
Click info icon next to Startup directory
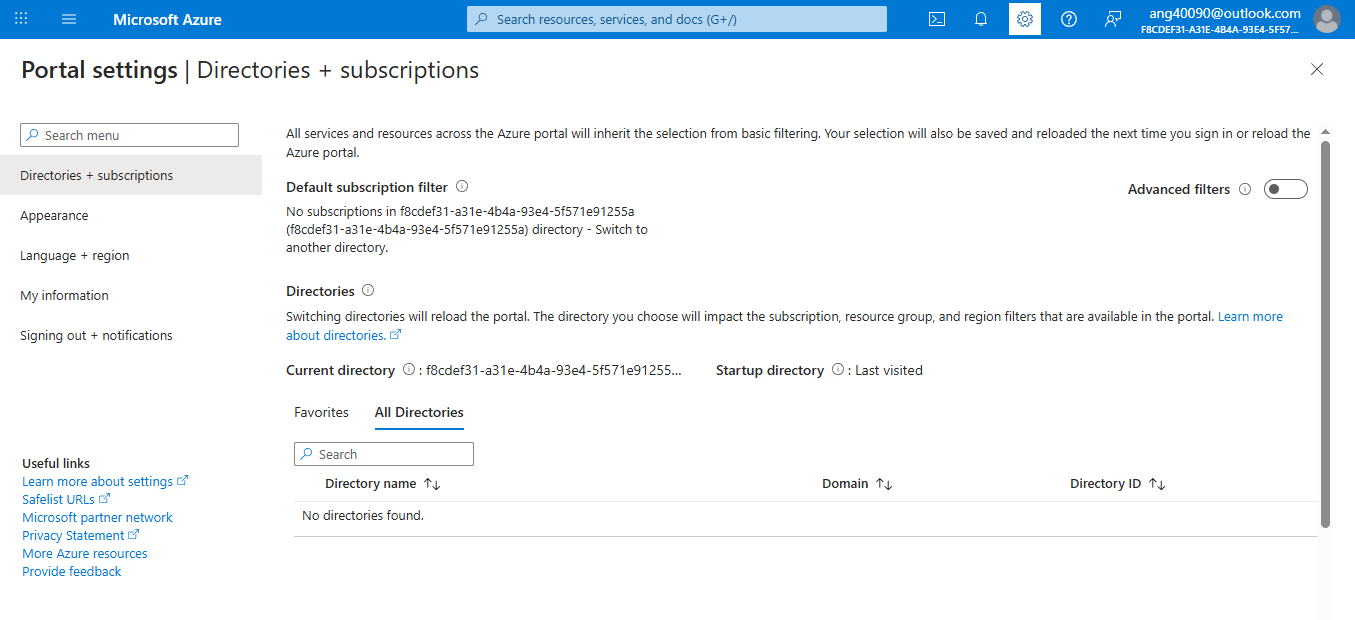pos(838,369)
